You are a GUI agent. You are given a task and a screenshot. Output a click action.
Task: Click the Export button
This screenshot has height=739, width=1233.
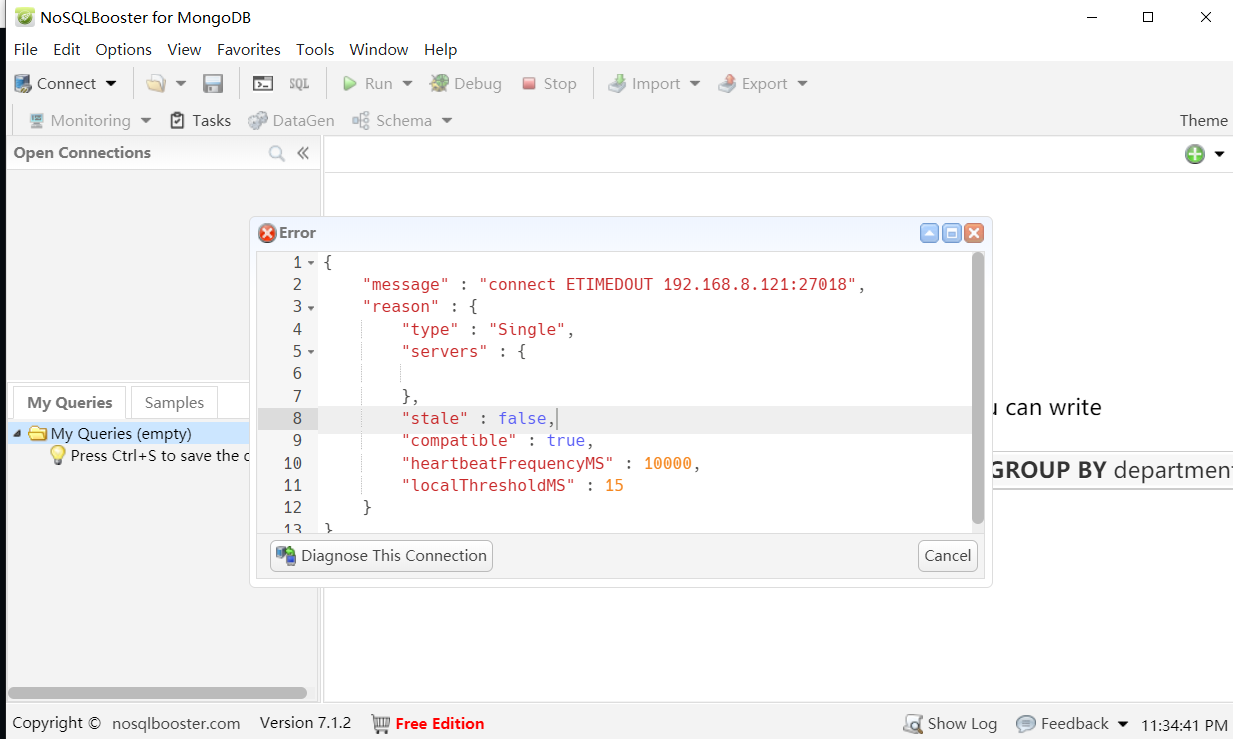[753, 84]
